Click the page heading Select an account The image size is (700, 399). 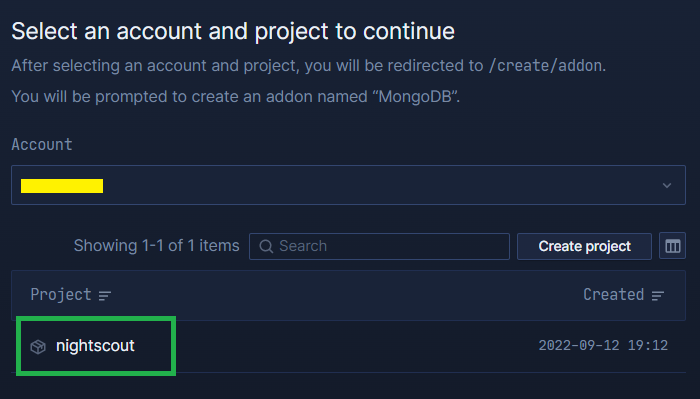coord(233,31)
